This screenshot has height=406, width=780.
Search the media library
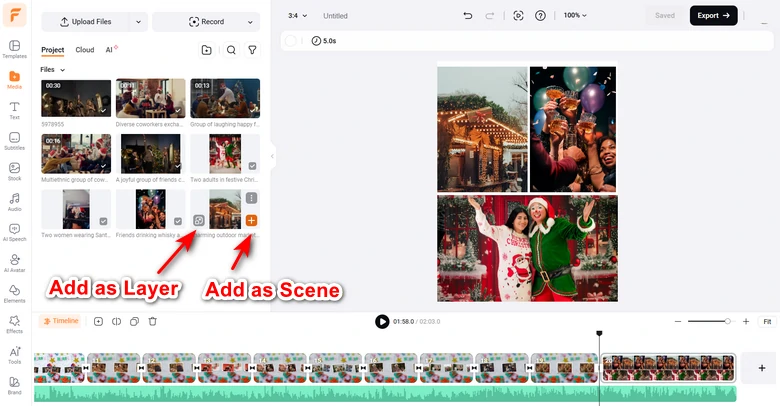(x=231, y=50)
